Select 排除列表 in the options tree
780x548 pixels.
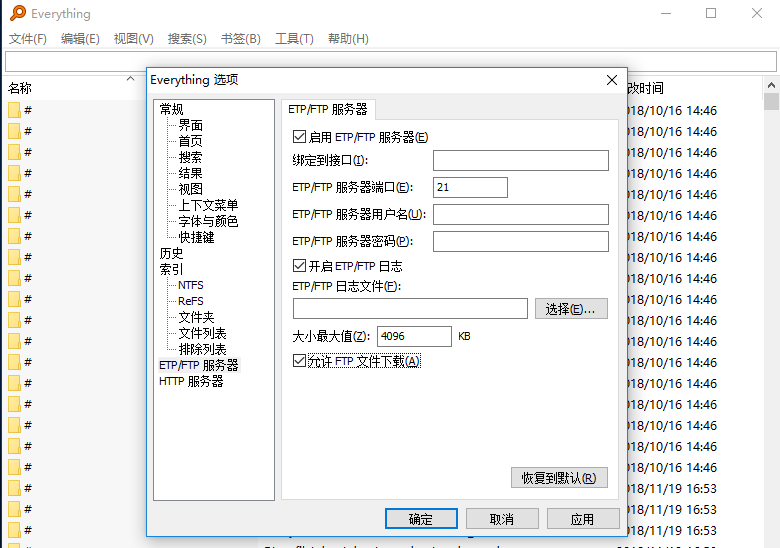[x=202, y=349]
